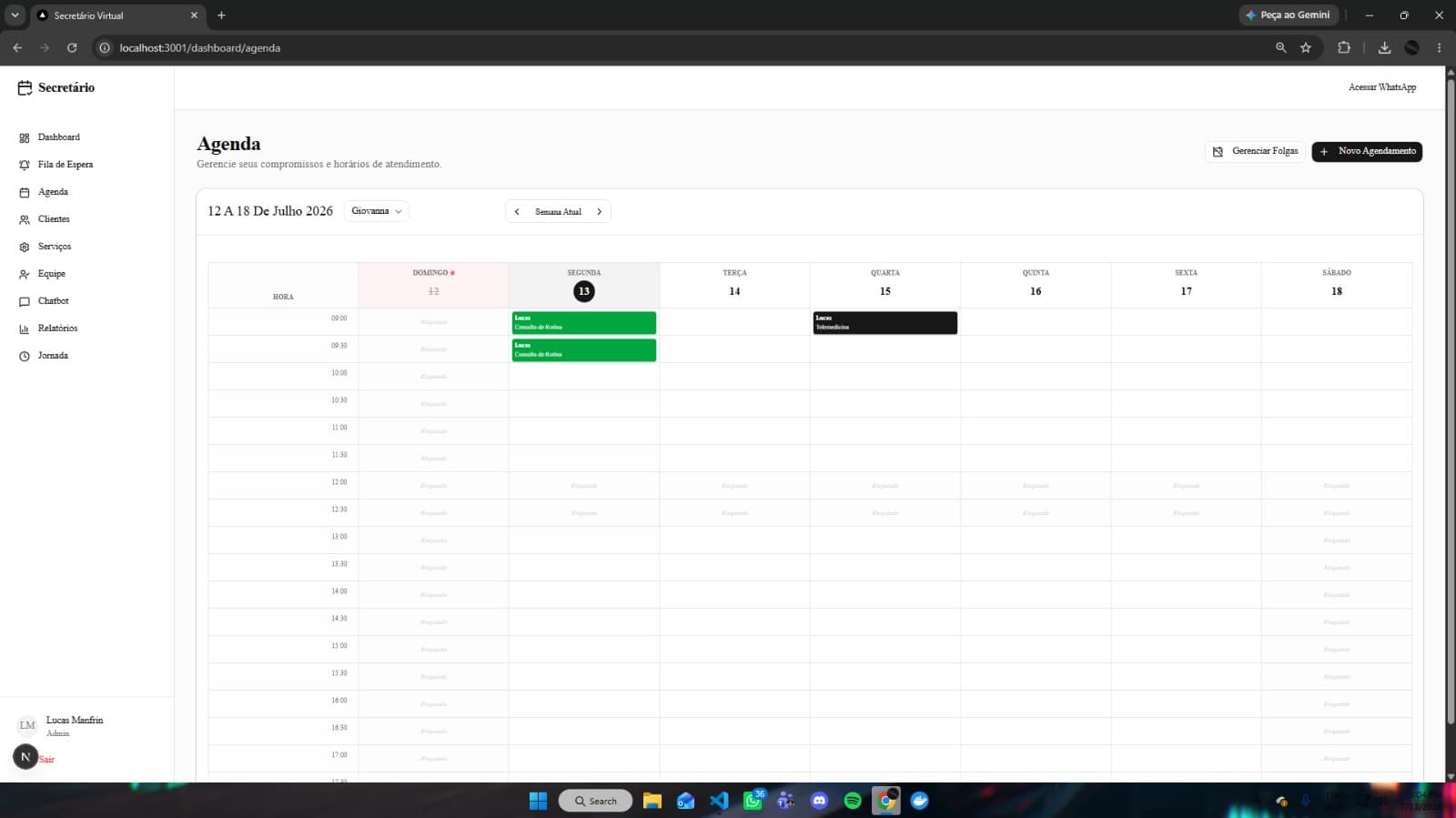This screenshot has width=1456, height=818.
Task: Bookmark this page with the star icon
Action: coord(1306,47)
